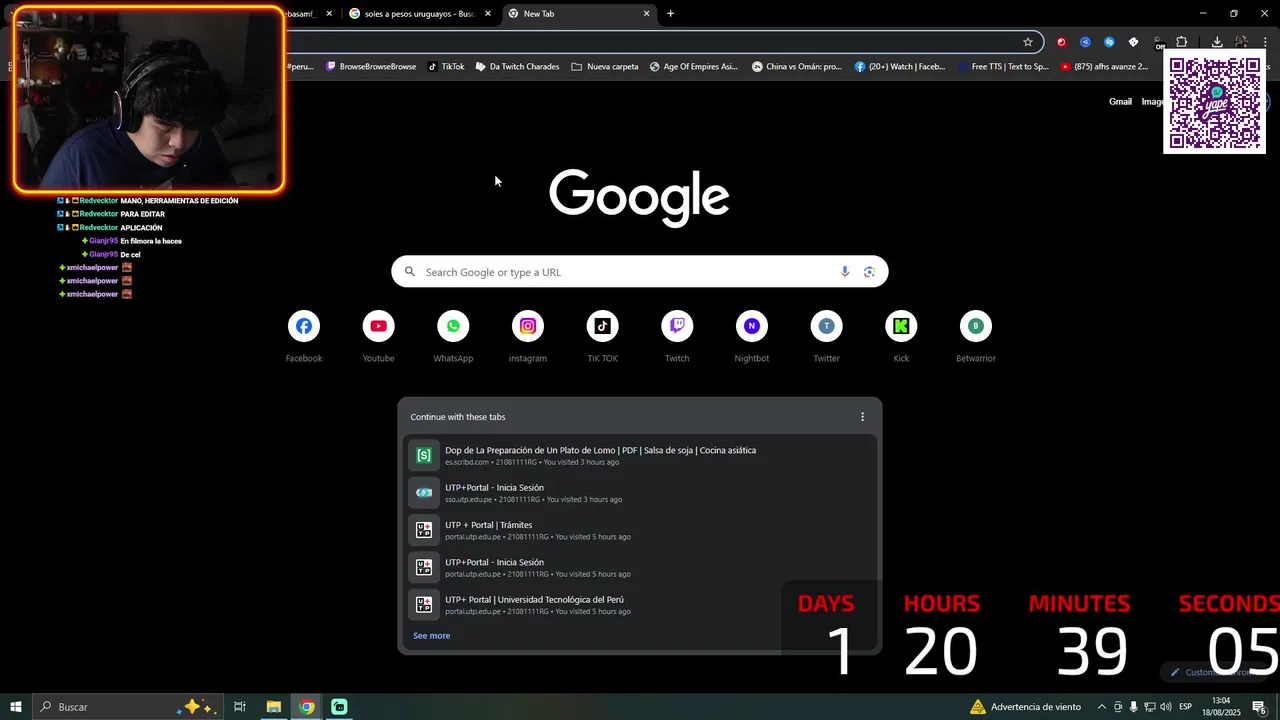Open the Facebook shortcut tile
1280x720 pixels.
pyautogui.click(x=304, y=337)
